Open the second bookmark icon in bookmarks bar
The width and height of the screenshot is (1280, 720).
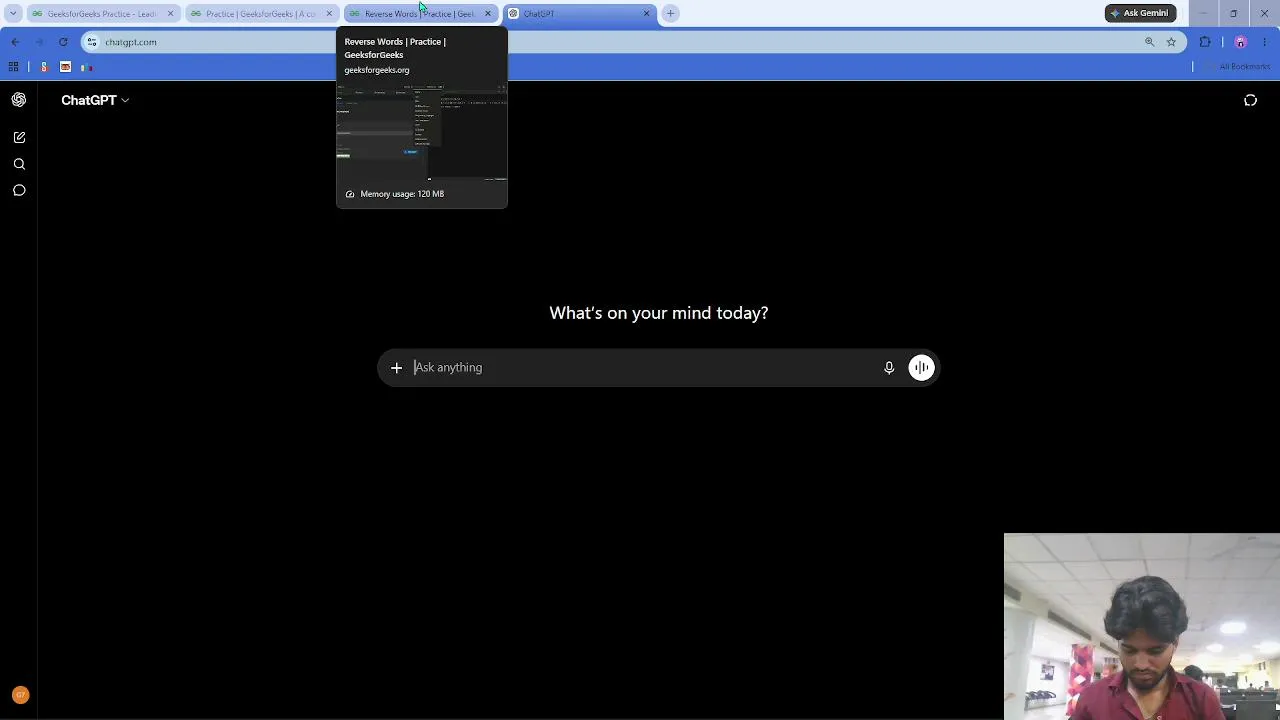coord(65,67)
